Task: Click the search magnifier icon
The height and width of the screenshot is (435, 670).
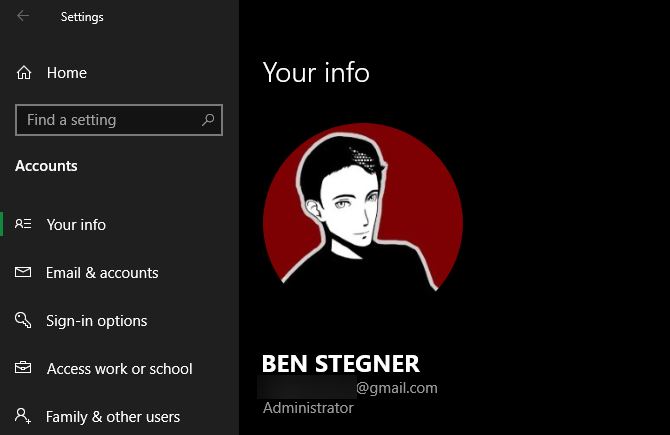Action: (208, 120)
